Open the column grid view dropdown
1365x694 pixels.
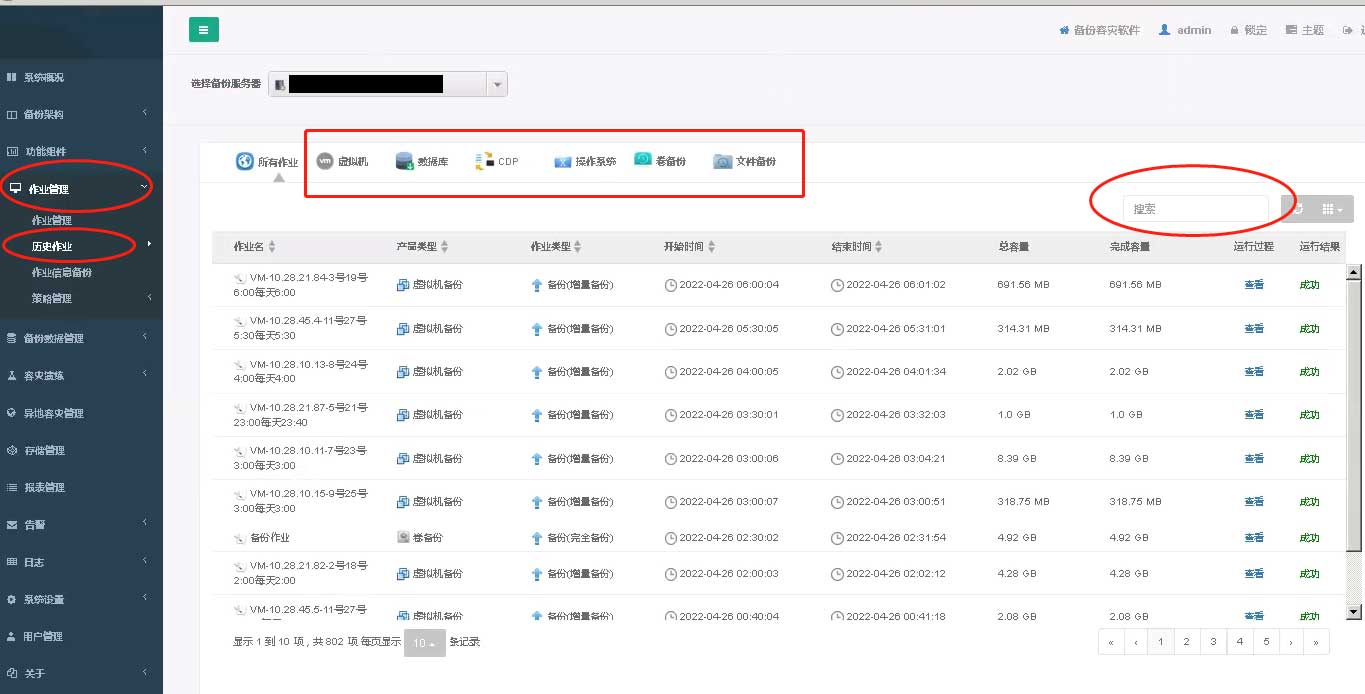[x=1332, y=209]
